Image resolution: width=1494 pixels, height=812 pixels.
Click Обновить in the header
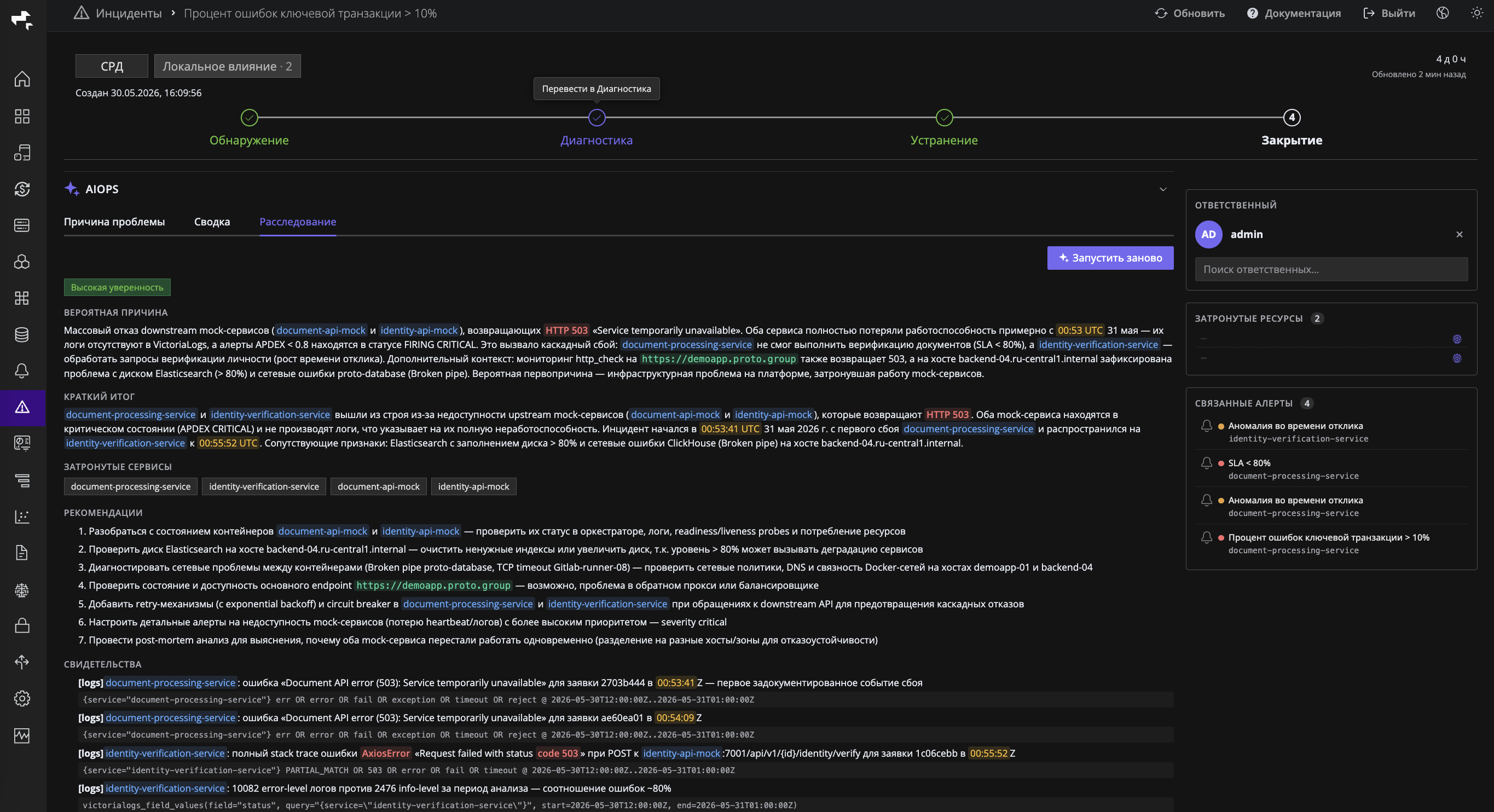[1190, 13]
